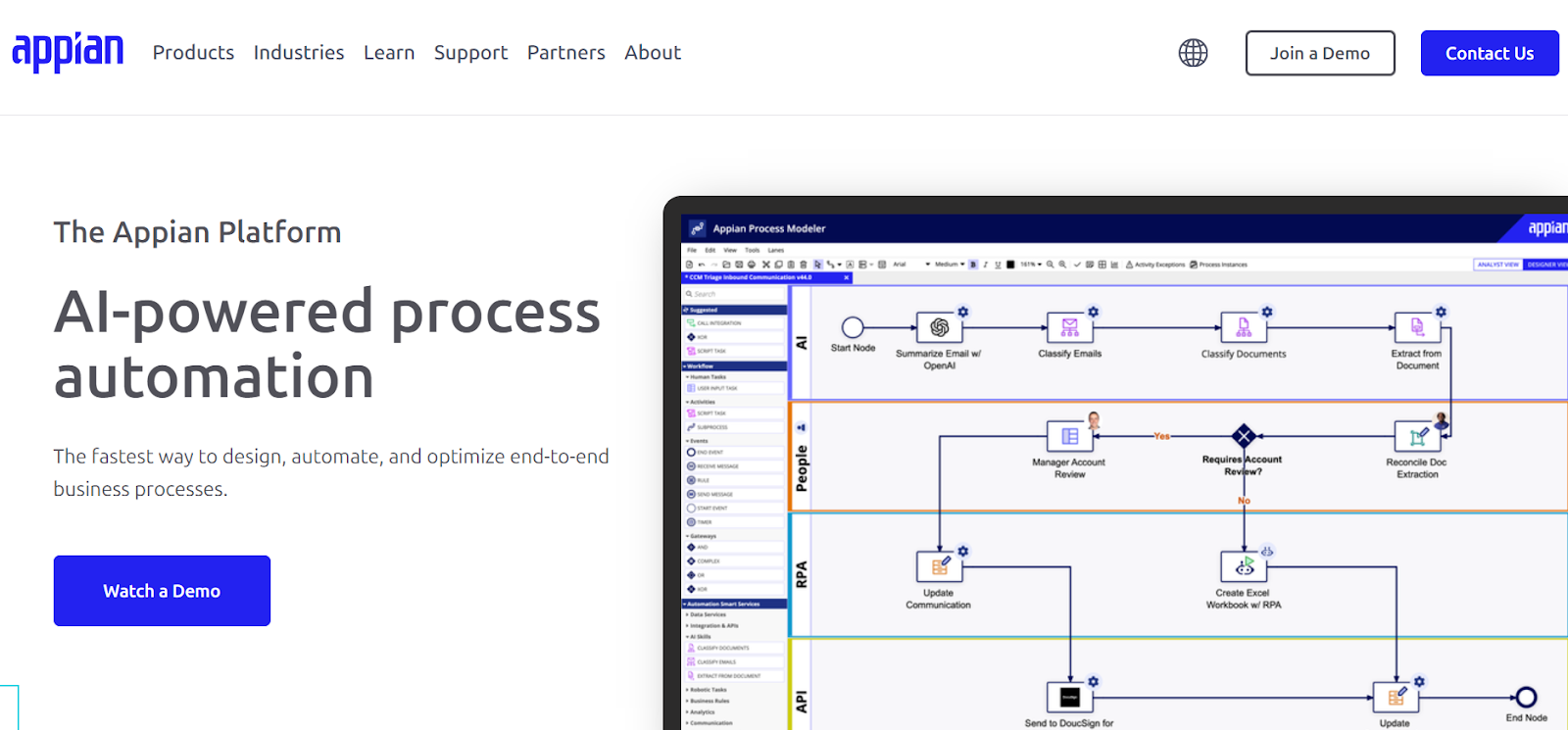Open the Medium font size dropdown
This screenshot has height=730, width=1568.
pos(950,265)
